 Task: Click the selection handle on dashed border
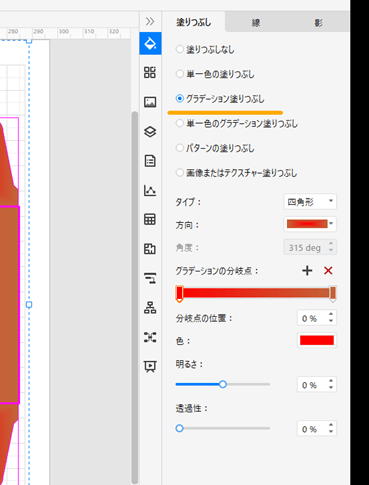pyautogui.click(x=29, y=304)
